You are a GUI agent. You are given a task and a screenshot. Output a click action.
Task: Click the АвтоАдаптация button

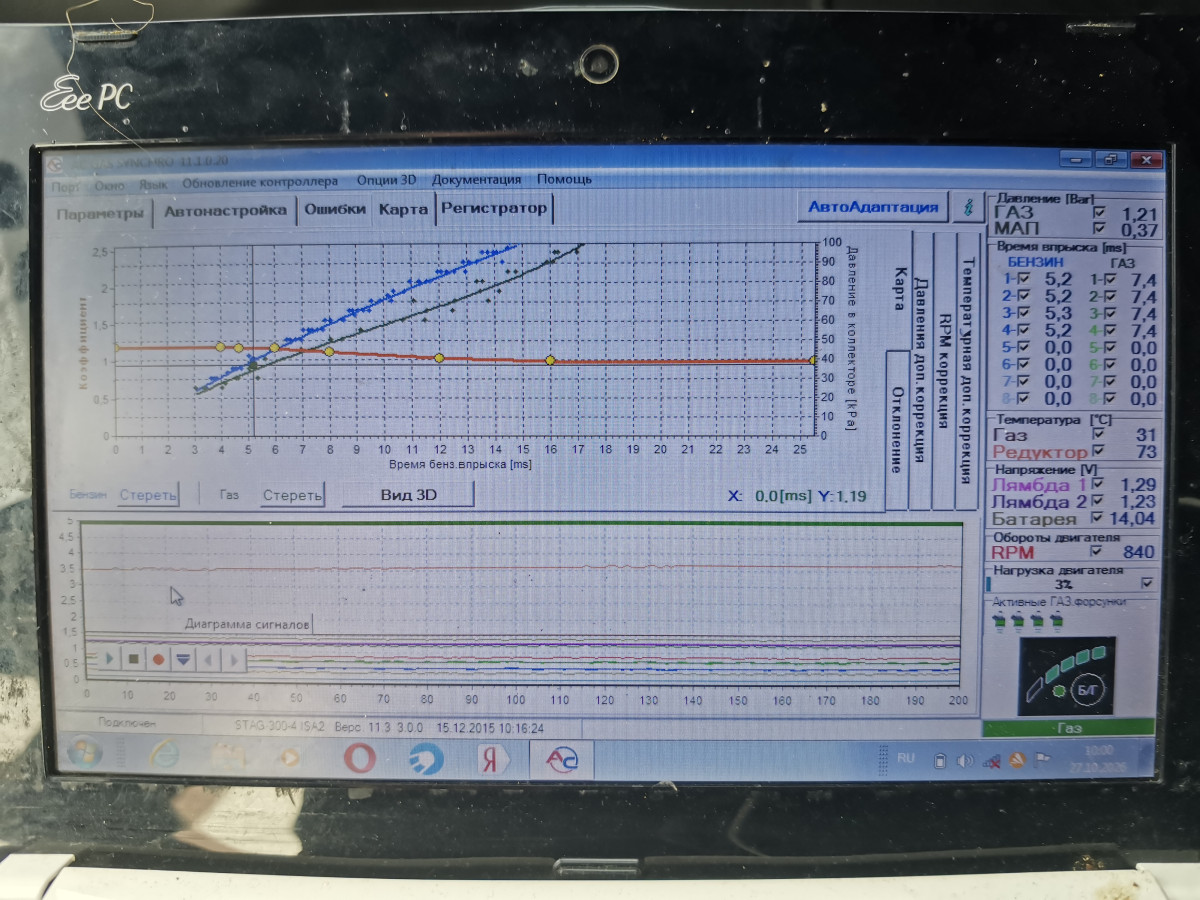873,207
